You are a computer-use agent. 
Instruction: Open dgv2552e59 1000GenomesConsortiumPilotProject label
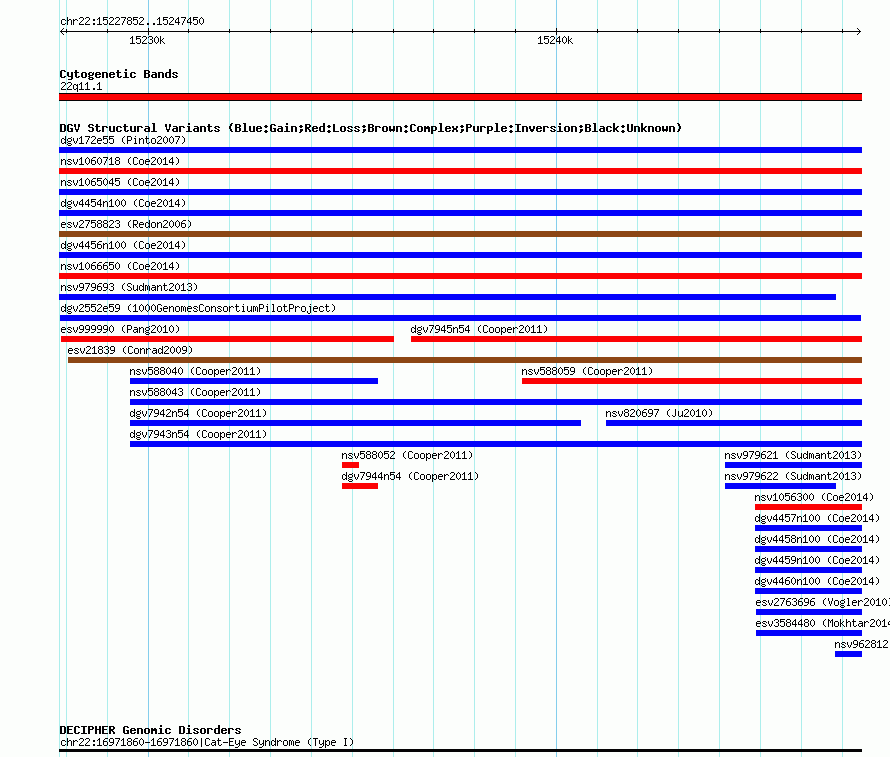(x=198, y=308)
